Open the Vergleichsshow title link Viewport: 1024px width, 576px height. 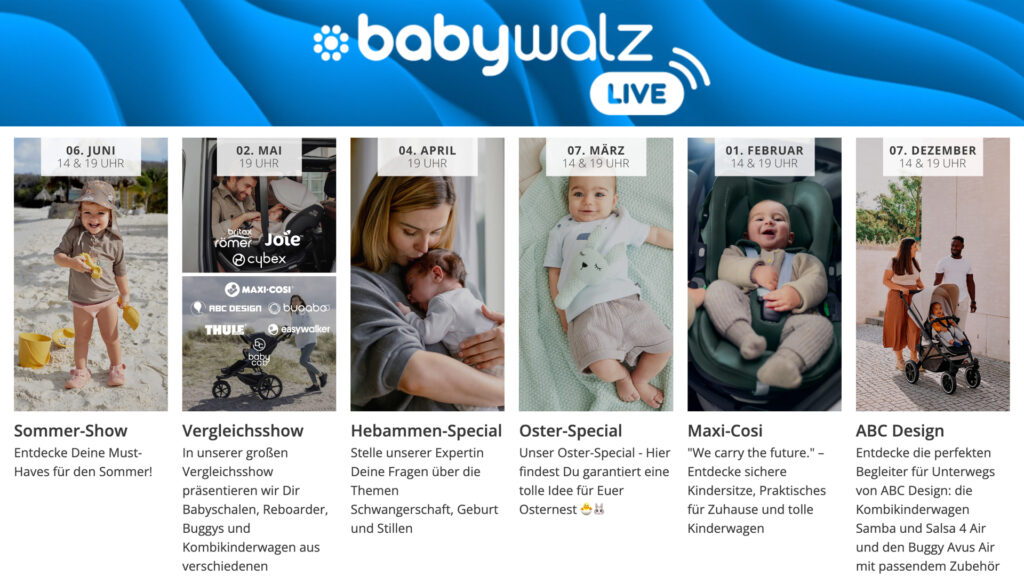(x=243, y=431)
